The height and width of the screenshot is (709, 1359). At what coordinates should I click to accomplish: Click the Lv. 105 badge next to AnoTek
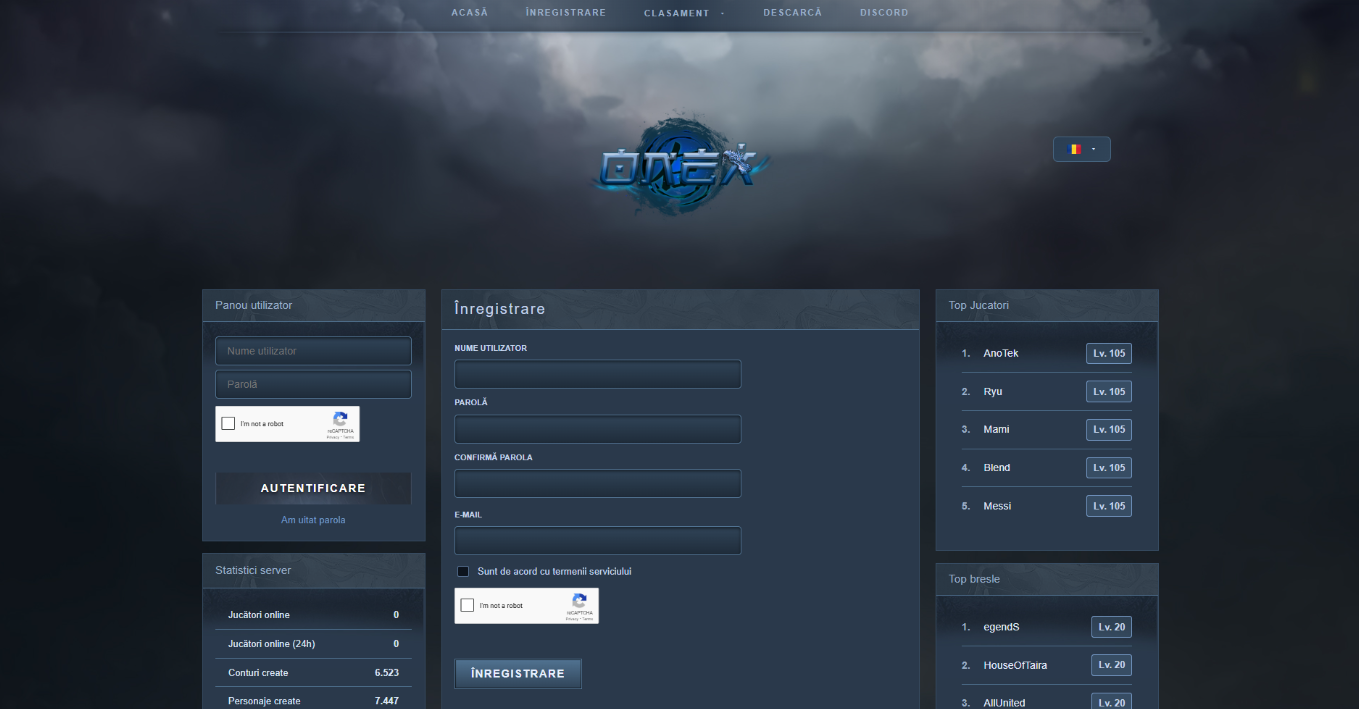click(x=1108, y=353)
